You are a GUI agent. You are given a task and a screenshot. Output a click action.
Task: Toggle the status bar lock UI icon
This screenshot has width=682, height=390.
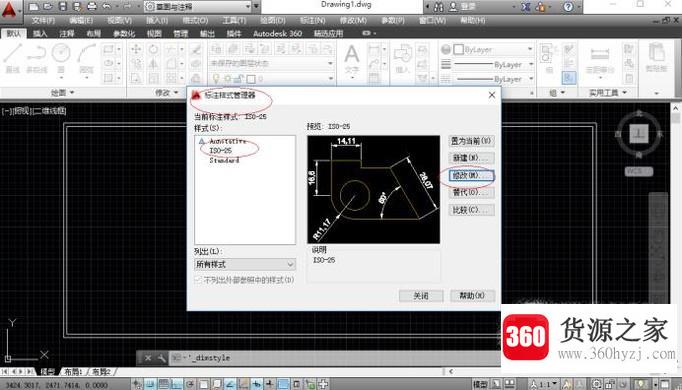(609, 384)
